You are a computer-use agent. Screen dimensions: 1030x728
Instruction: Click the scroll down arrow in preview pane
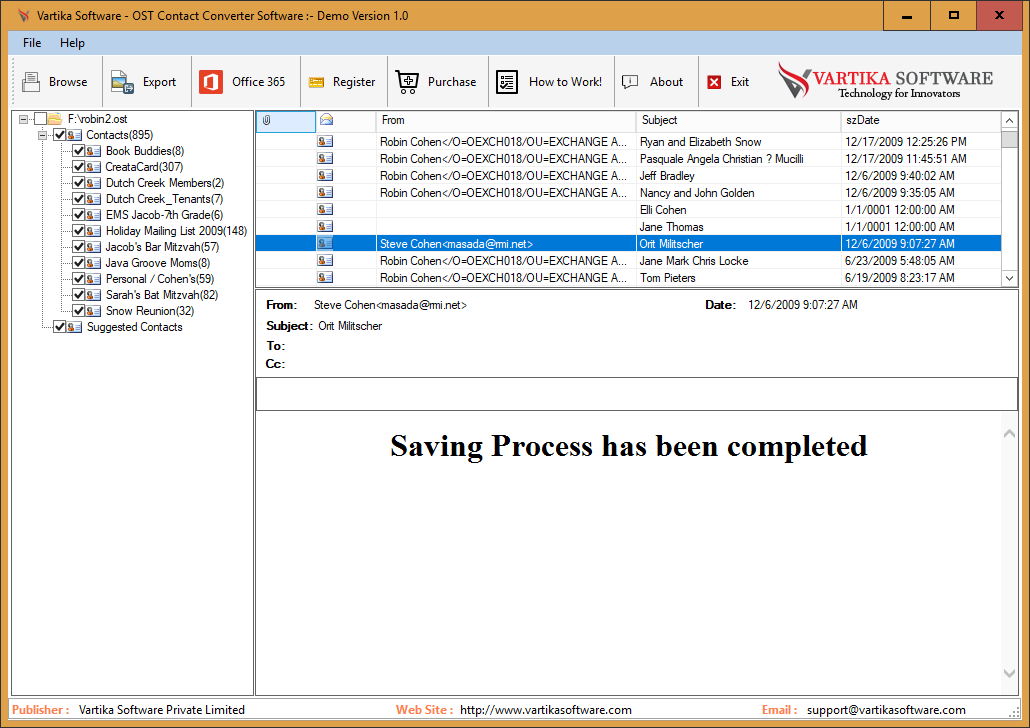(x=1010, y=673)
